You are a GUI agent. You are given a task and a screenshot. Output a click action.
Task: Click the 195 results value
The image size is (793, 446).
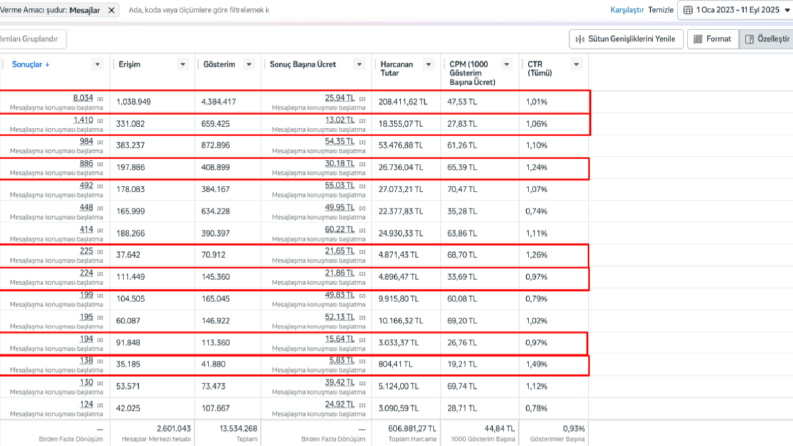point(86,317)
